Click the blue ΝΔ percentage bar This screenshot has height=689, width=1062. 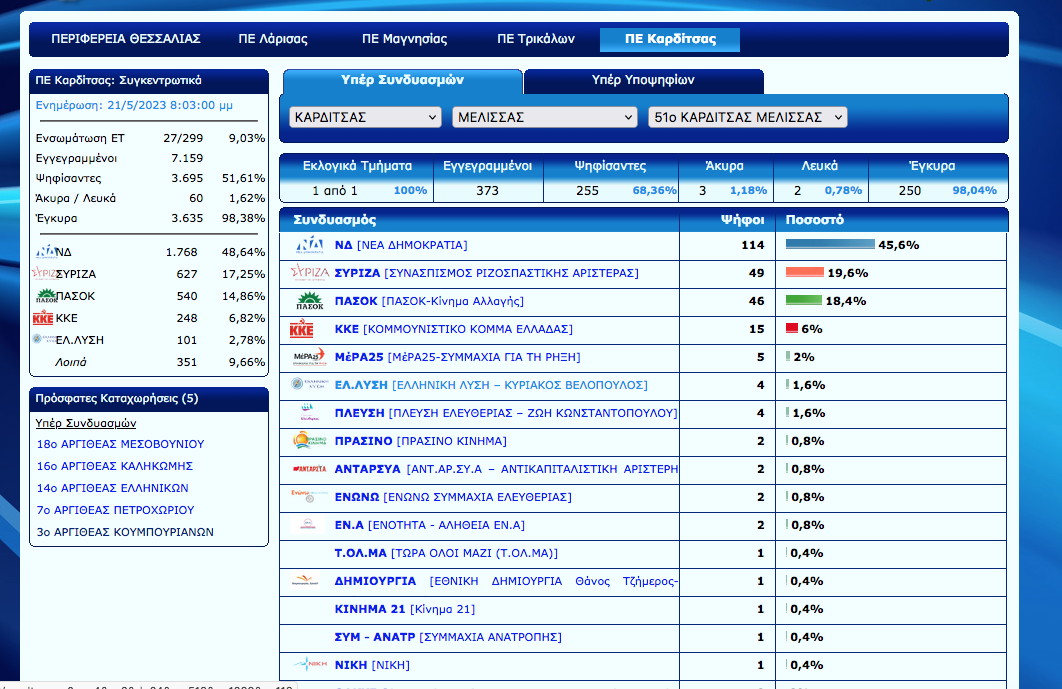(x=830, y=245)
